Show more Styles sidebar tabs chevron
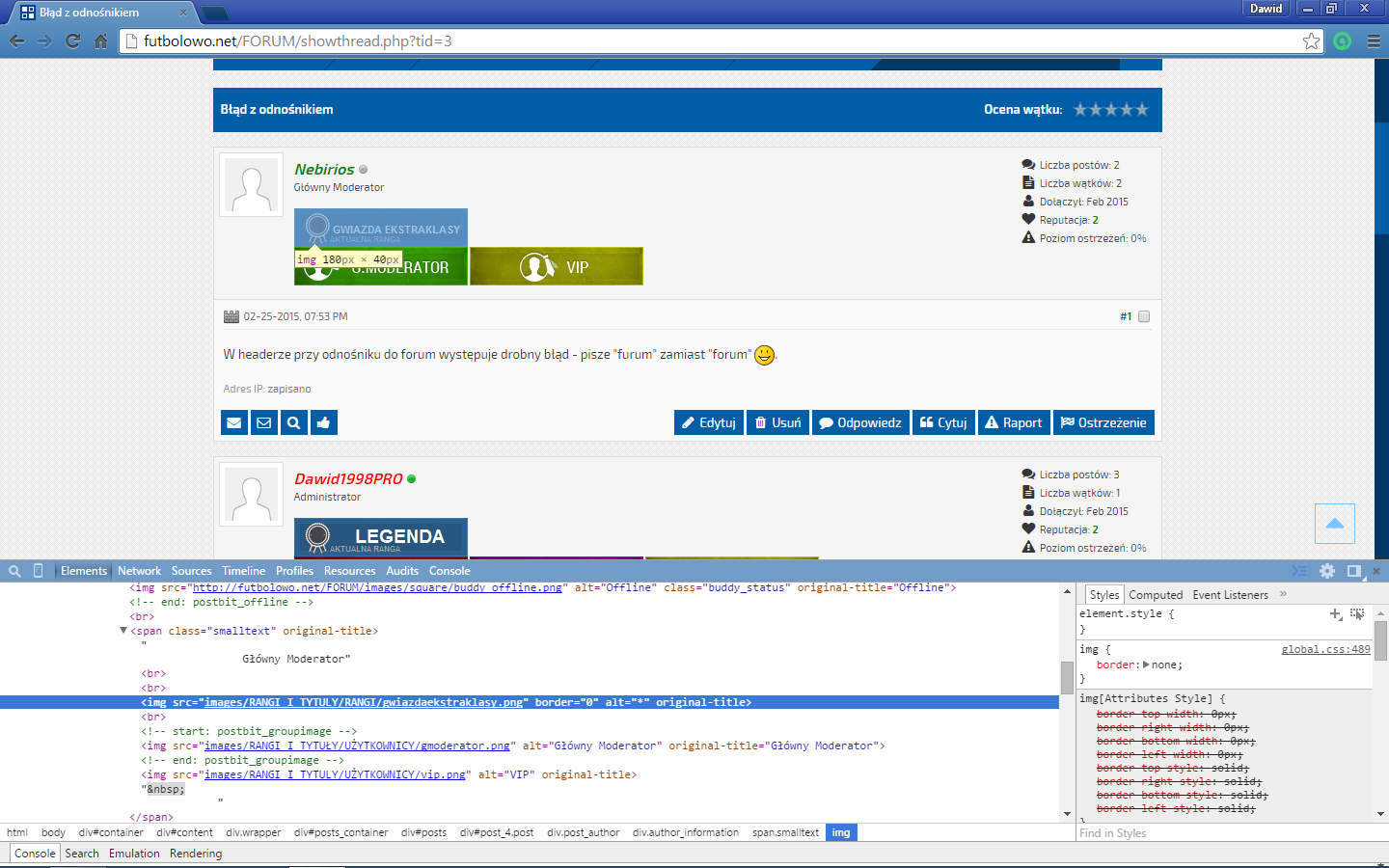The image size is (1389, 868). point(1283,594)
